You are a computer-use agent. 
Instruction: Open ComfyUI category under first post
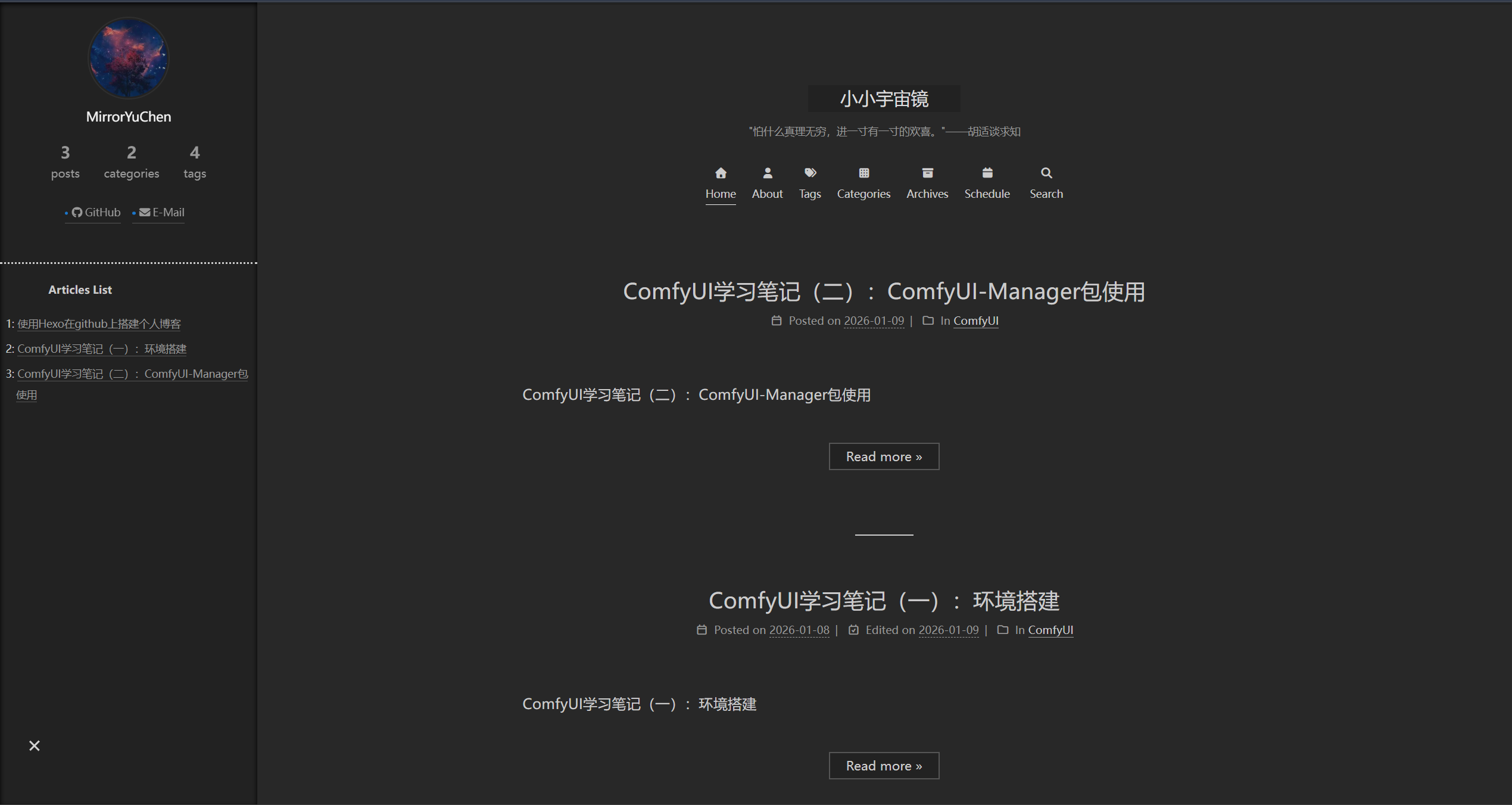pos(975,321)
